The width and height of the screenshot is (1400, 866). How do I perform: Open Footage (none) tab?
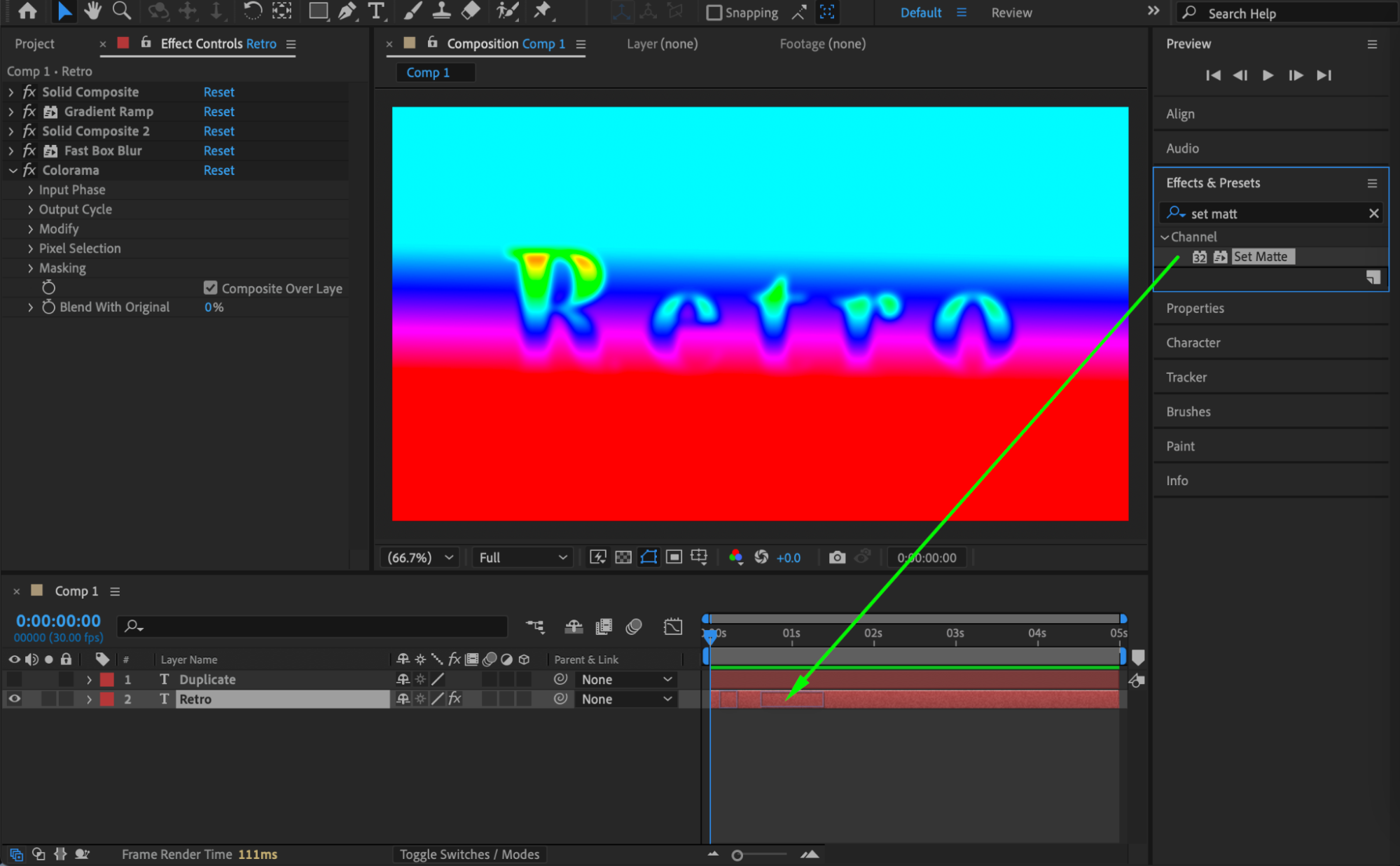(x=822, y=43)
